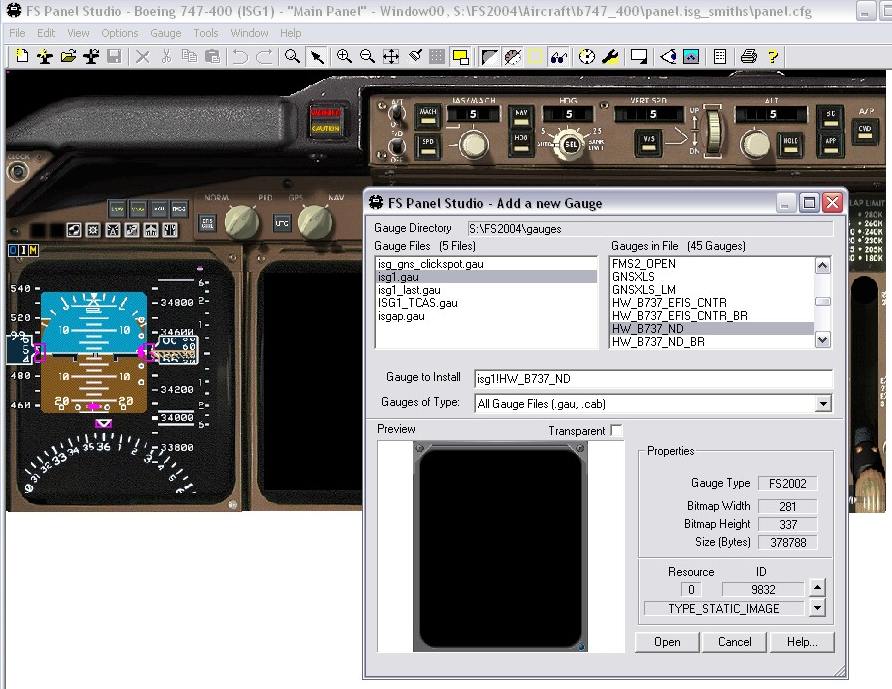Click the eyeglasses preview toolbar icon

559,56
